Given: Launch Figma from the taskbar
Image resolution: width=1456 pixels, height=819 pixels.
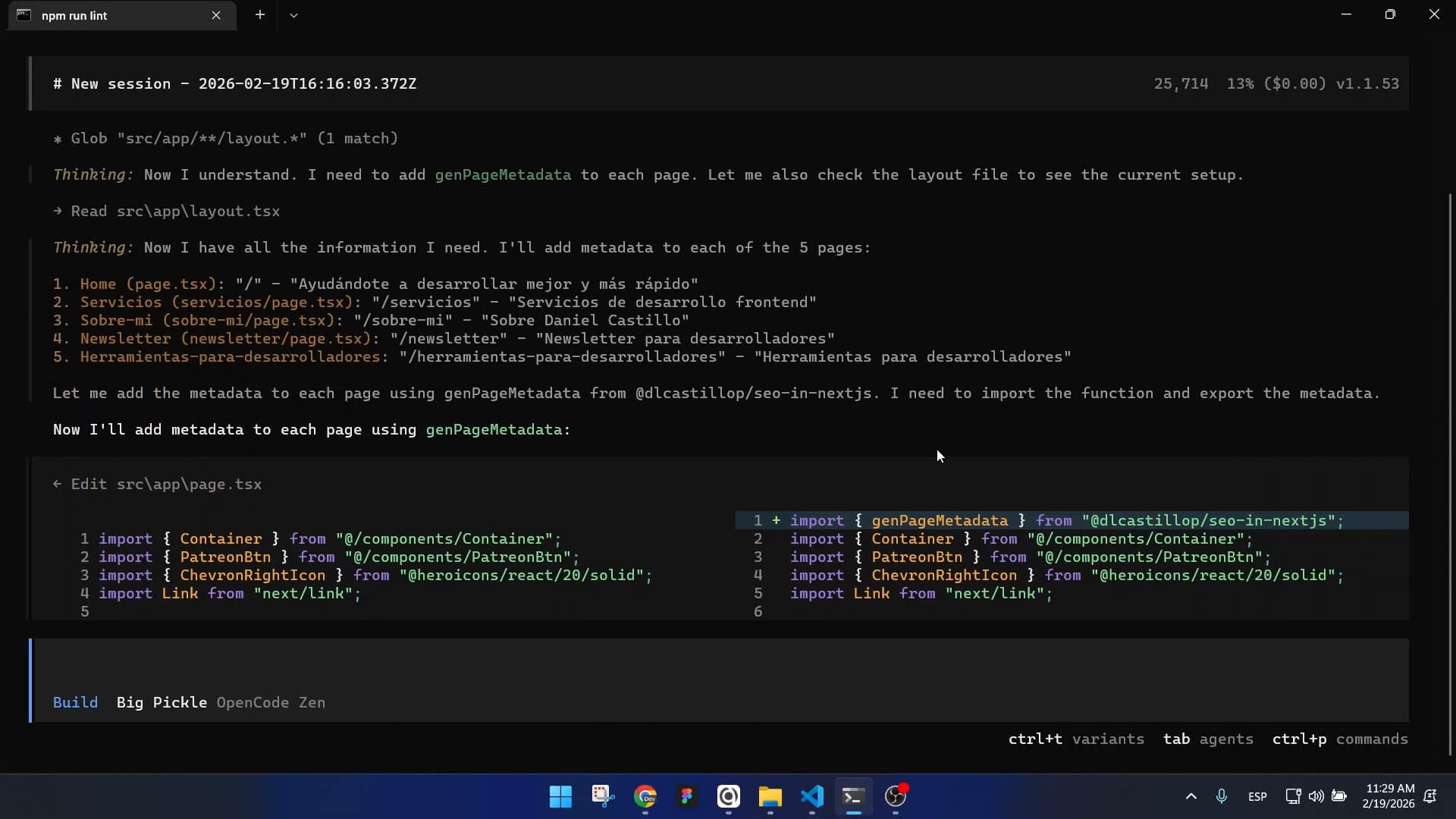Looking at the screenshot, I should [686, 797].
